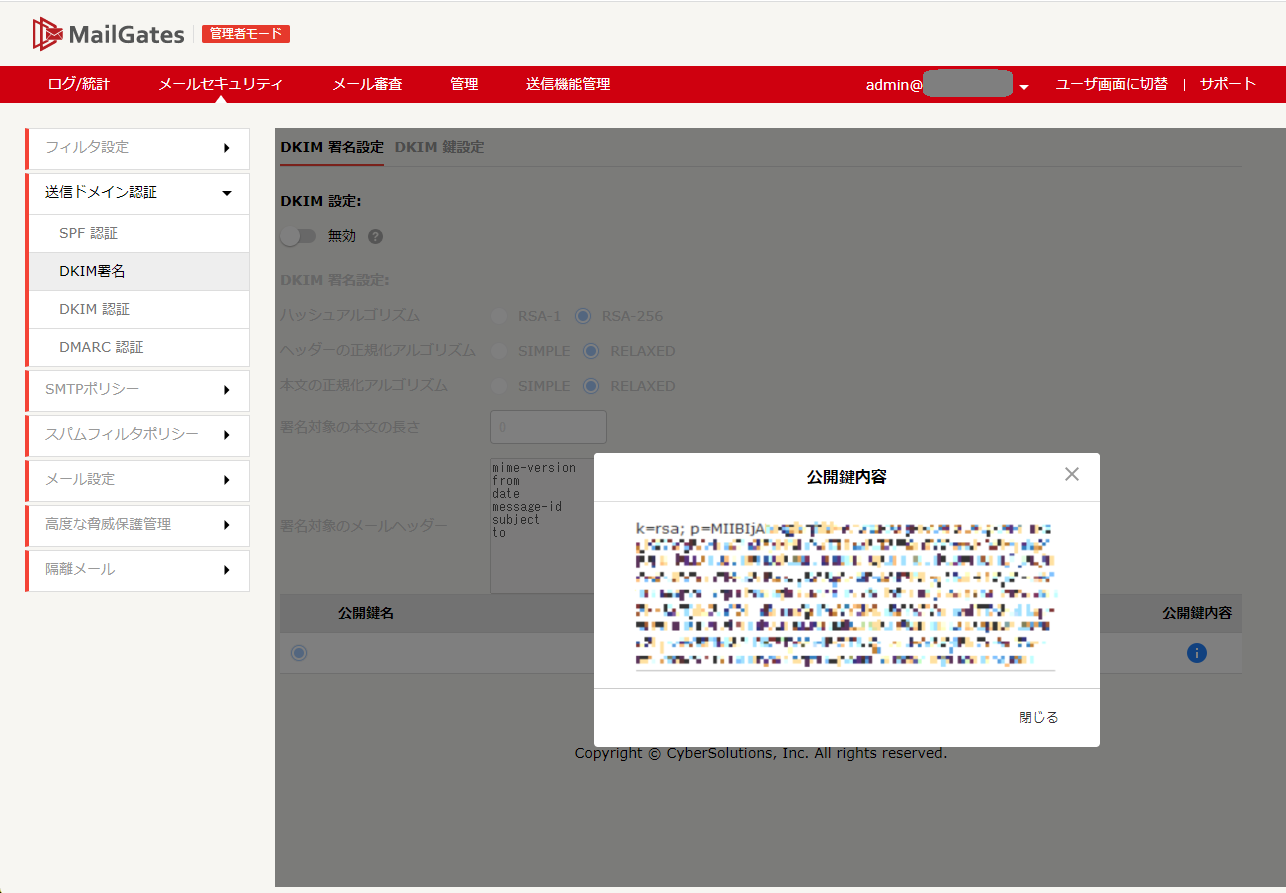This screenshot has width=1286, height=893.
Task: Select SIMPLE for header canonicalization
Action: point(498,351)
